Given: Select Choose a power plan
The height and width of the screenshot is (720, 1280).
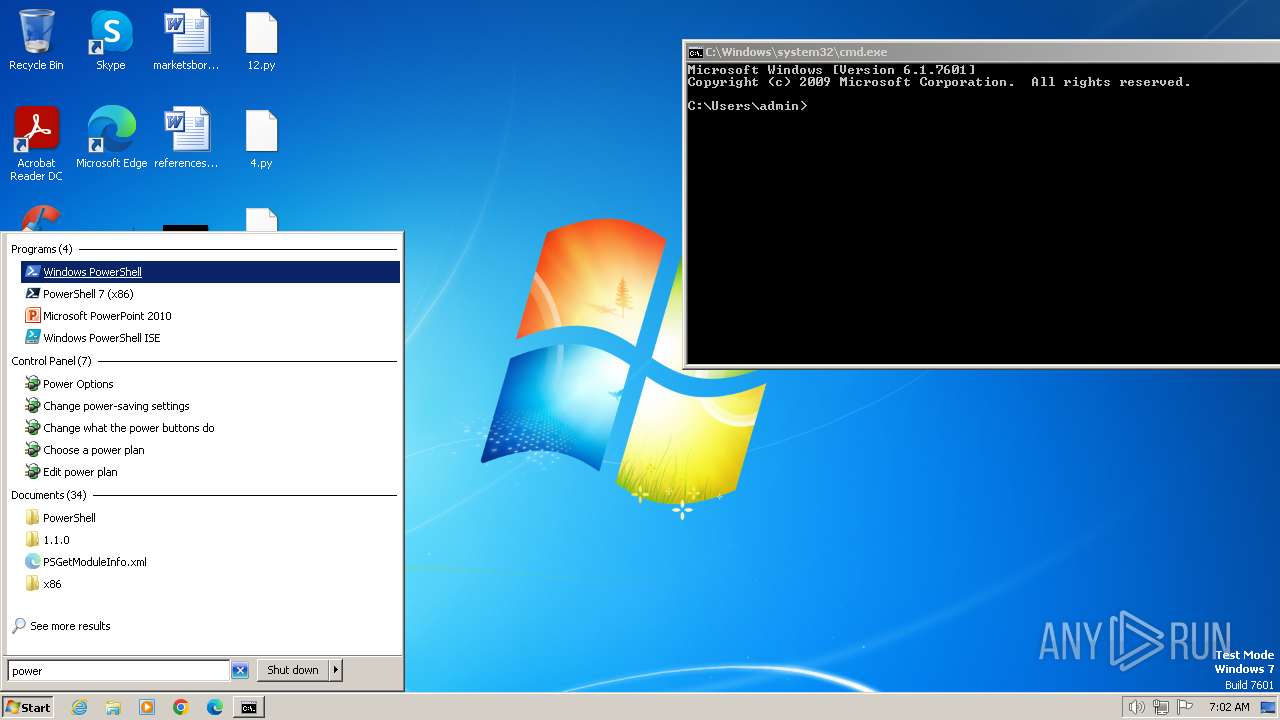Looking at the screenshot, I should (210, 450).
